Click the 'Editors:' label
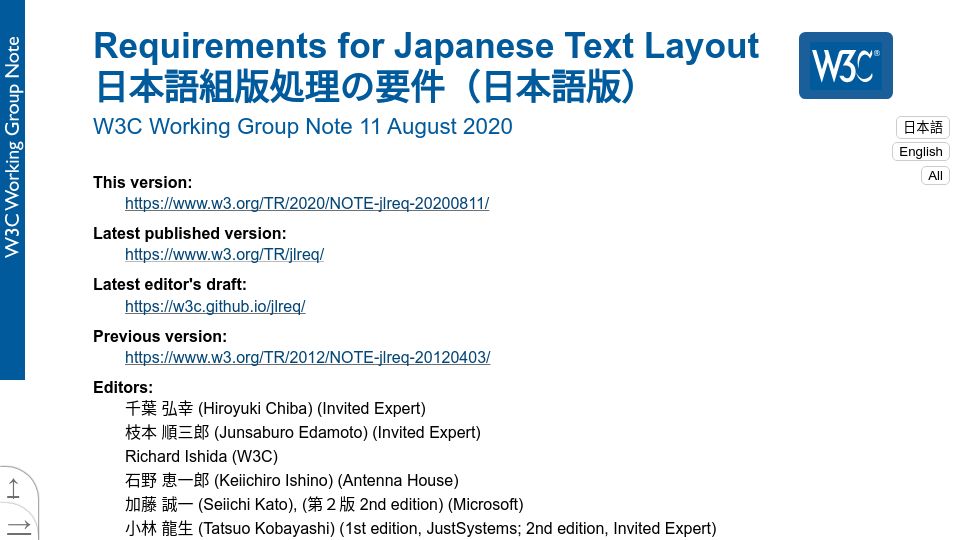This screenshot has height=540, width=960. (122, 387)
